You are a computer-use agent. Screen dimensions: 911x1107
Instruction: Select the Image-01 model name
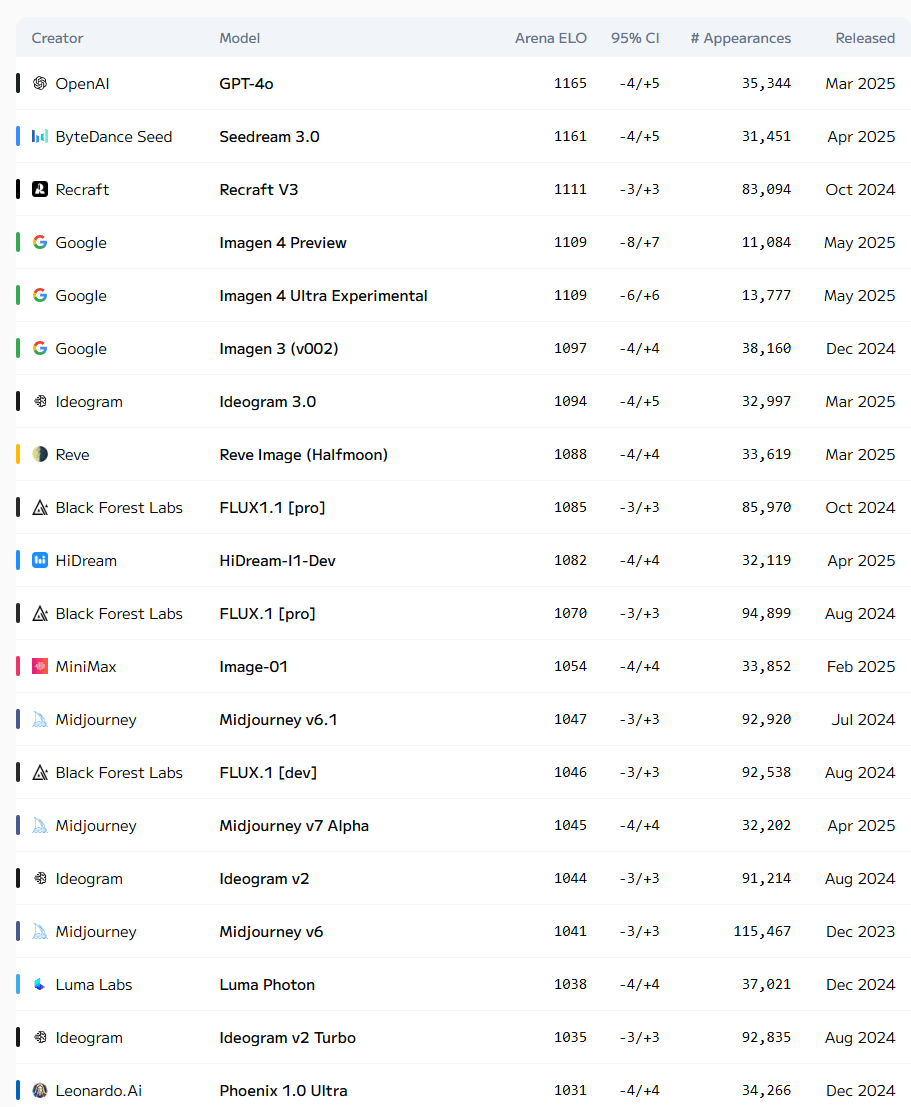[254, 666]
